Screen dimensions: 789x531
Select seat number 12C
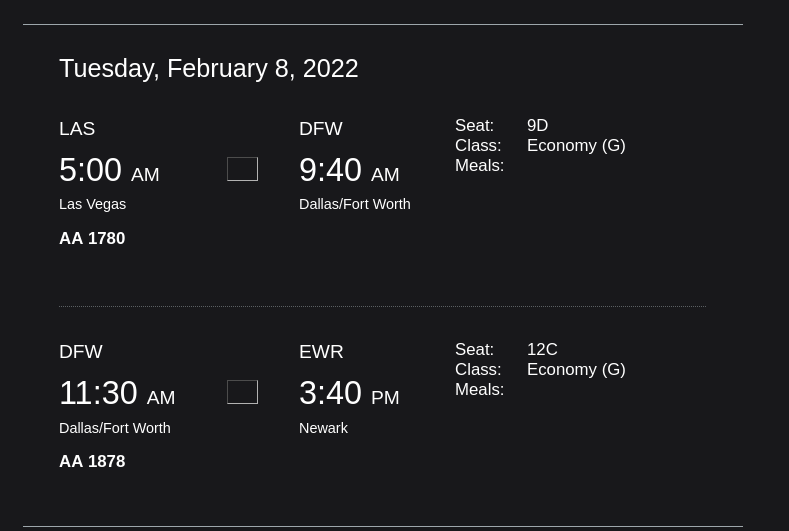click(542, 349)
